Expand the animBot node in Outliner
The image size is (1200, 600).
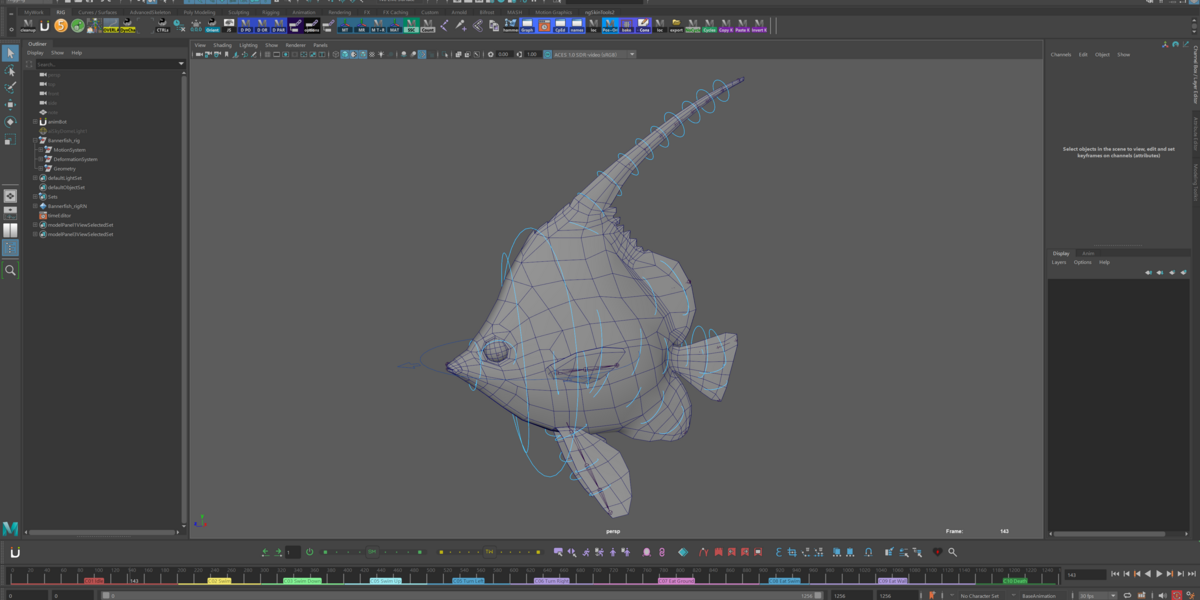[x=35, y=122]
